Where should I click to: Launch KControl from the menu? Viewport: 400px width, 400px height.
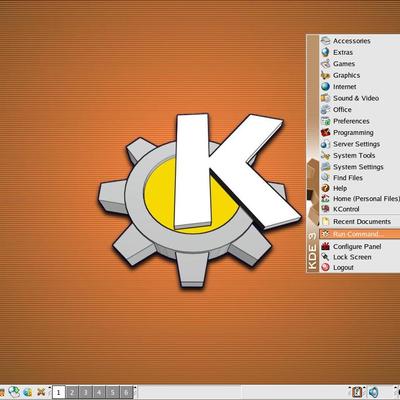pos(360,209)
